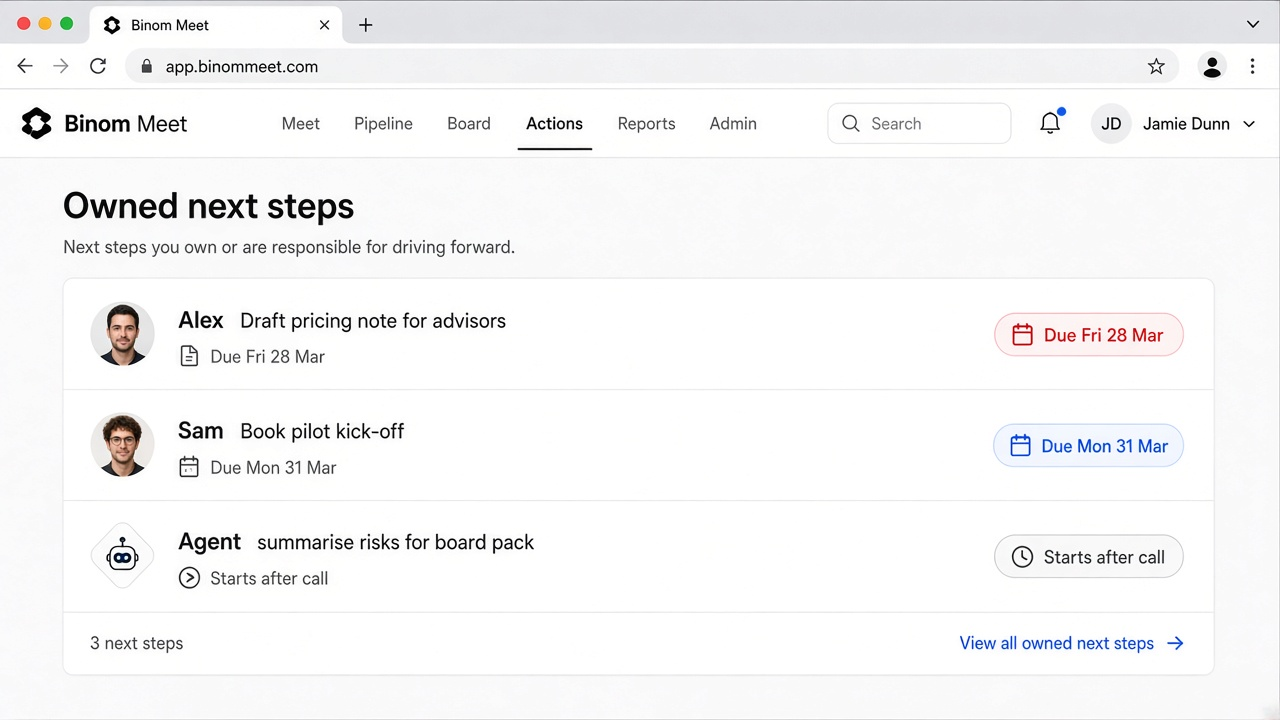Open the tab search chevron in the tab strip
Screen dimensions: 1280x720
click(1253, 24)
